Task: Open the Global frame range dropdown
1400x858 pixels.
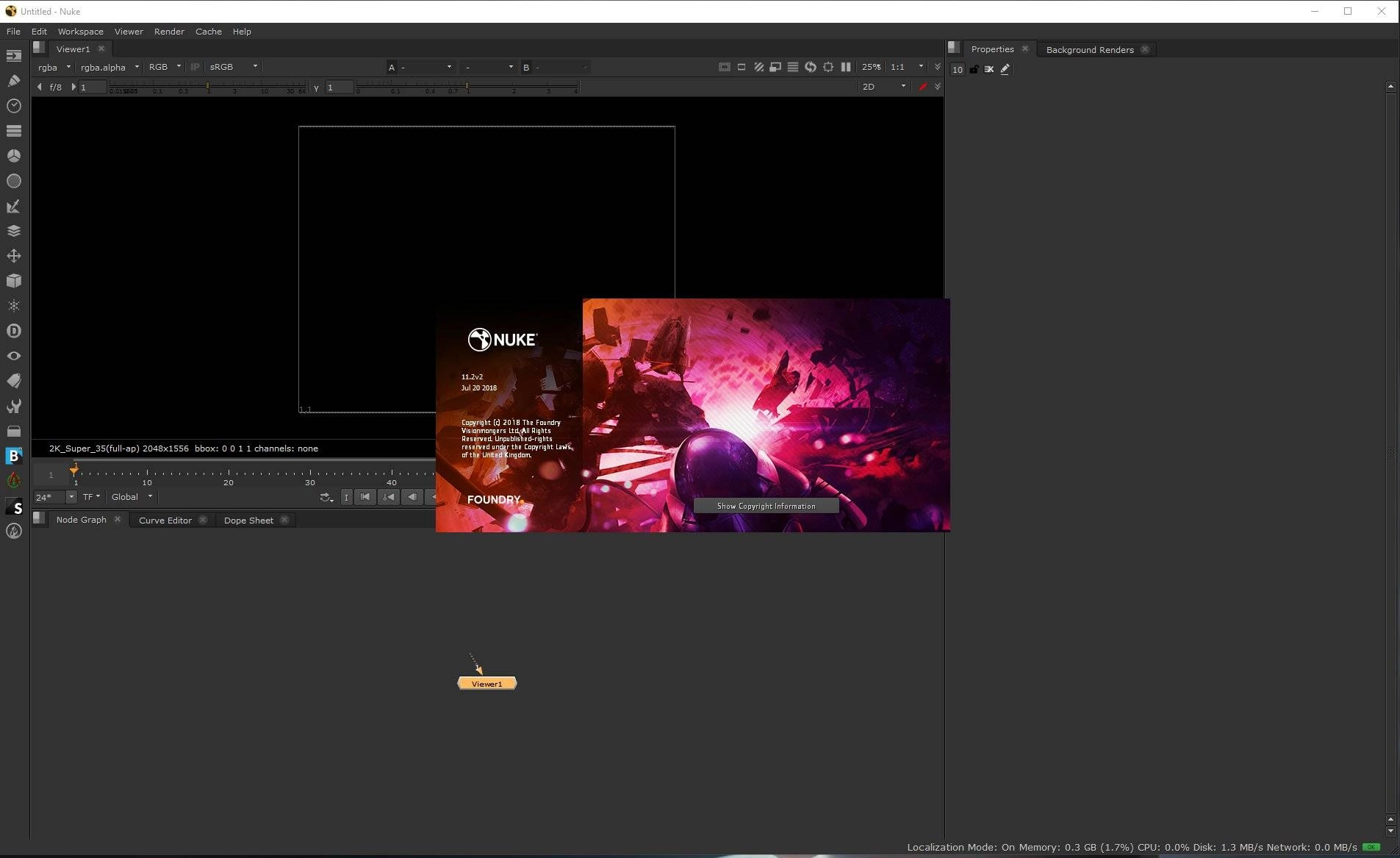Action: (132, 497)
